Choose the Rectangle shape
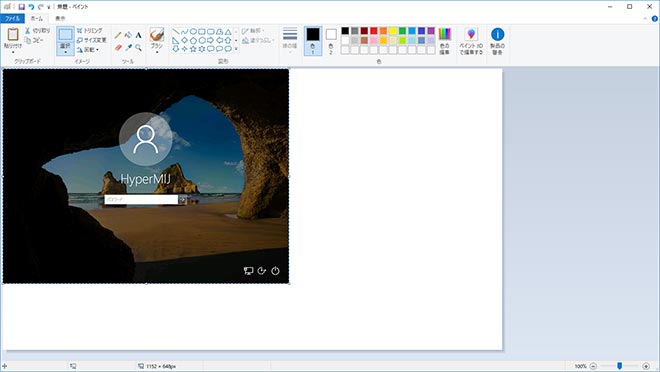Screen dimensions: 660x372 [x=202, y=32]
